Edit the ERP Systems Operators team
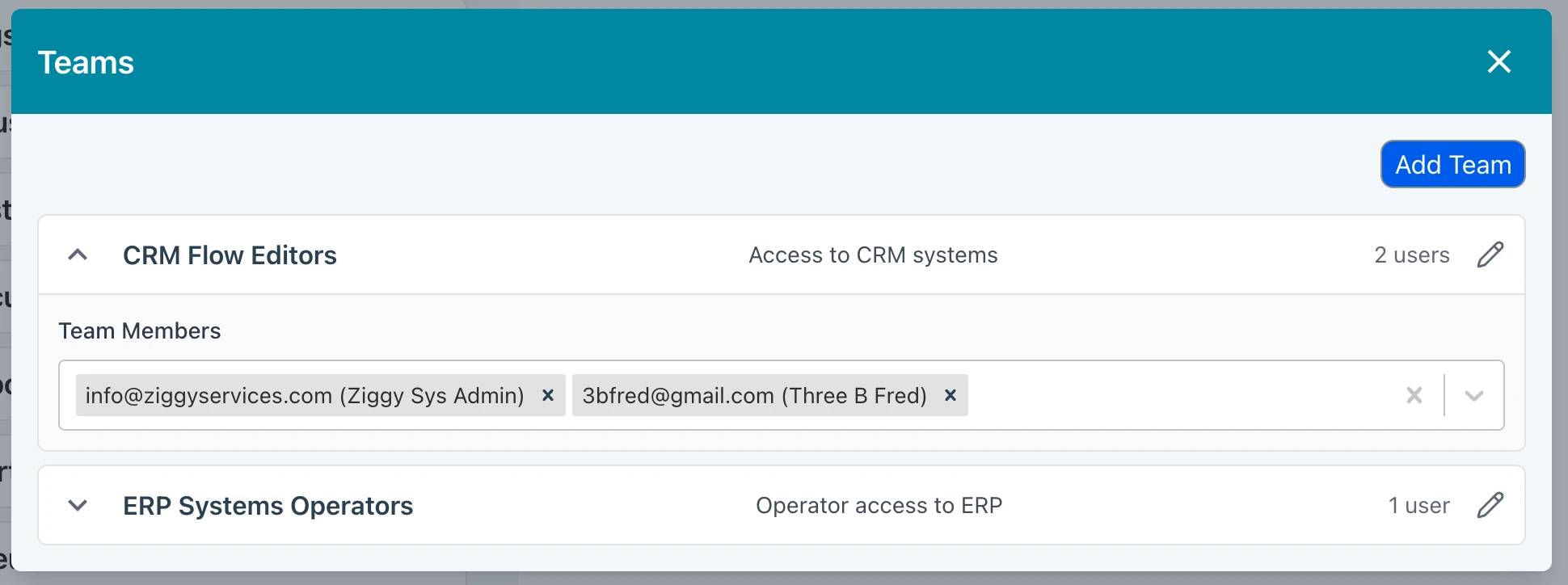 click(1490, 506)
